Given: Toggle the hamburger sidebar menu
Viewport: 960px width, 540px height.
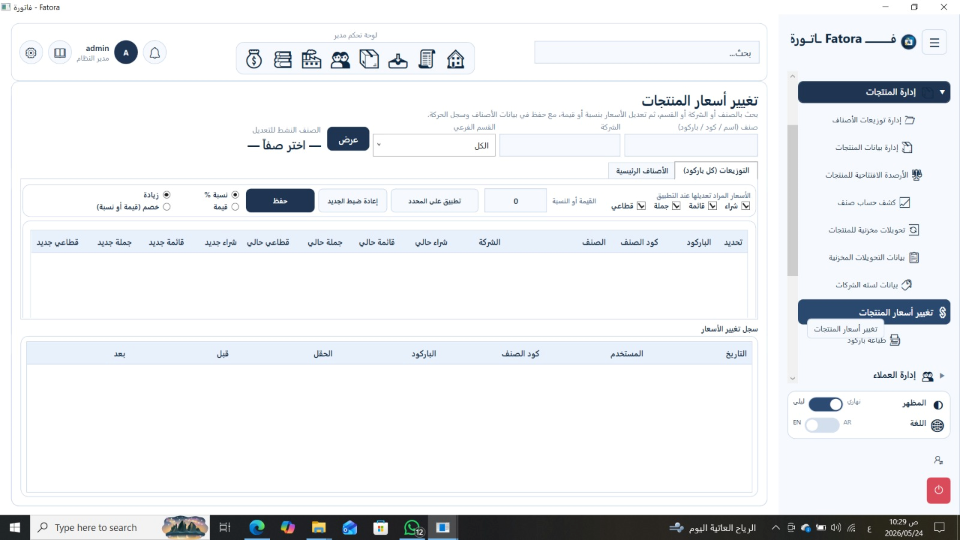Looking at the screenshot, I should [934, 42].
